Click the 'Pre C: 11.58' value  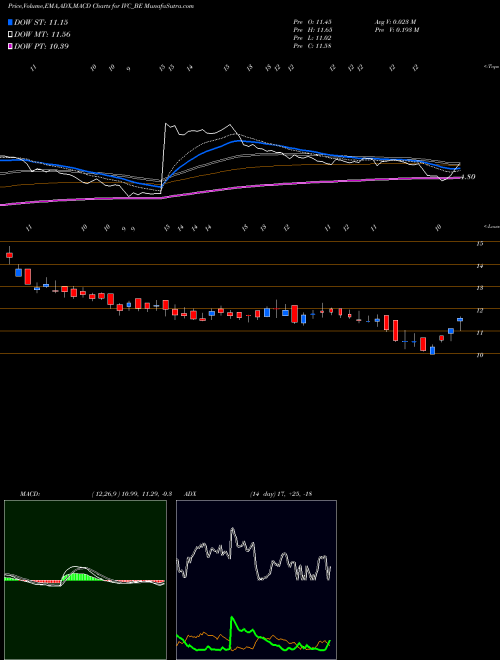pos(312,46)
